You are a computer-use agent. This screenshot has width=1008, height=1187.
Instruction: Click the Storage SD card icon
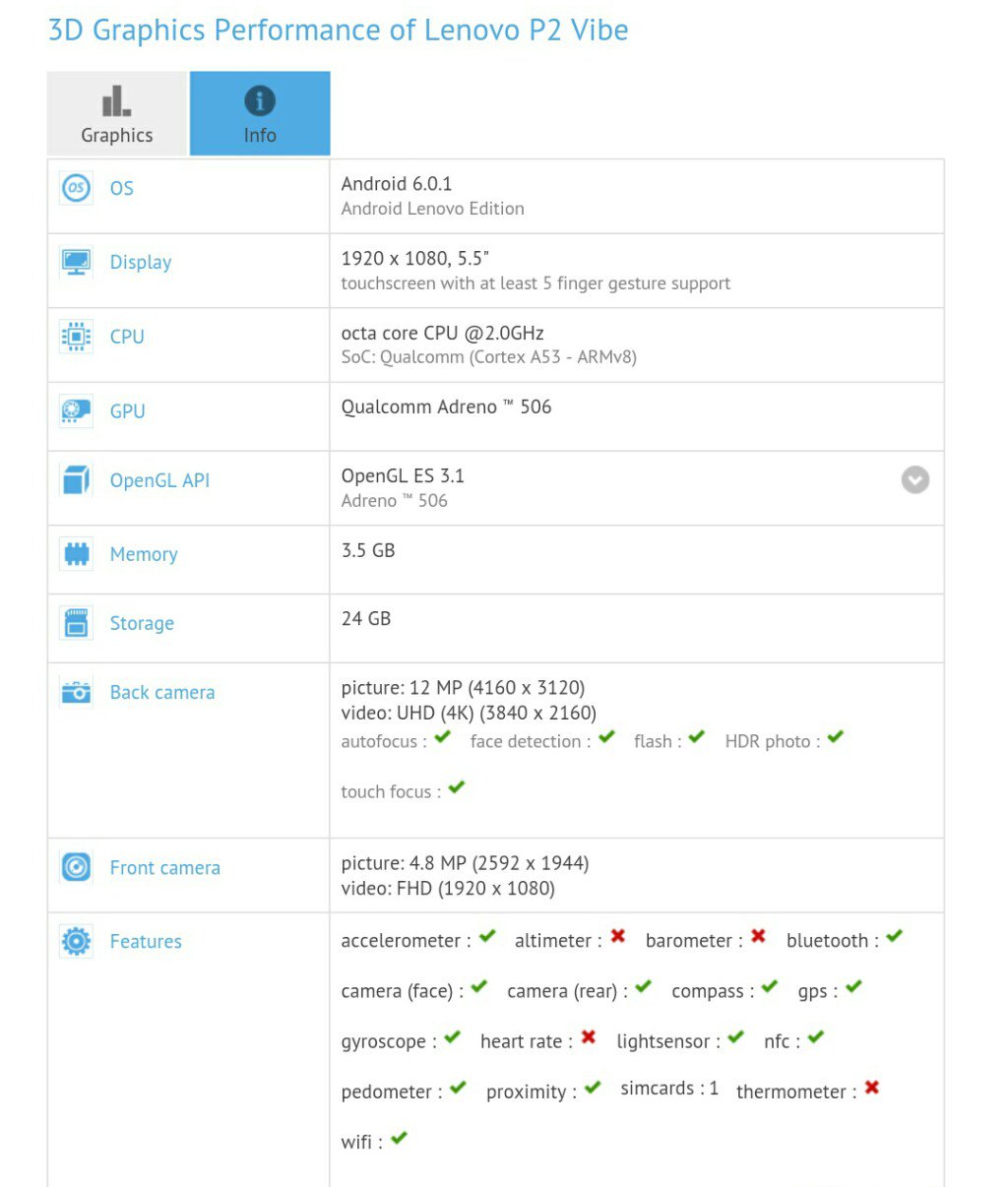(x=76, y=623)
